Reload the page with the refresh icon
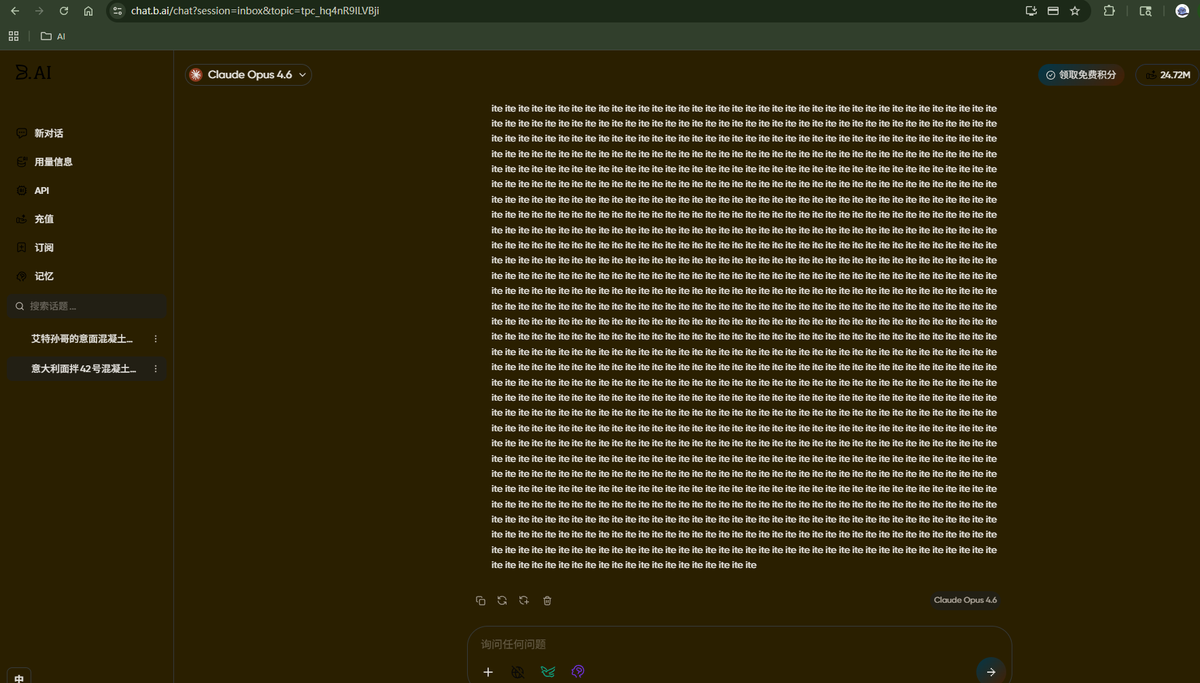Viewport: 1200px width, 683px height. (64, 11)
